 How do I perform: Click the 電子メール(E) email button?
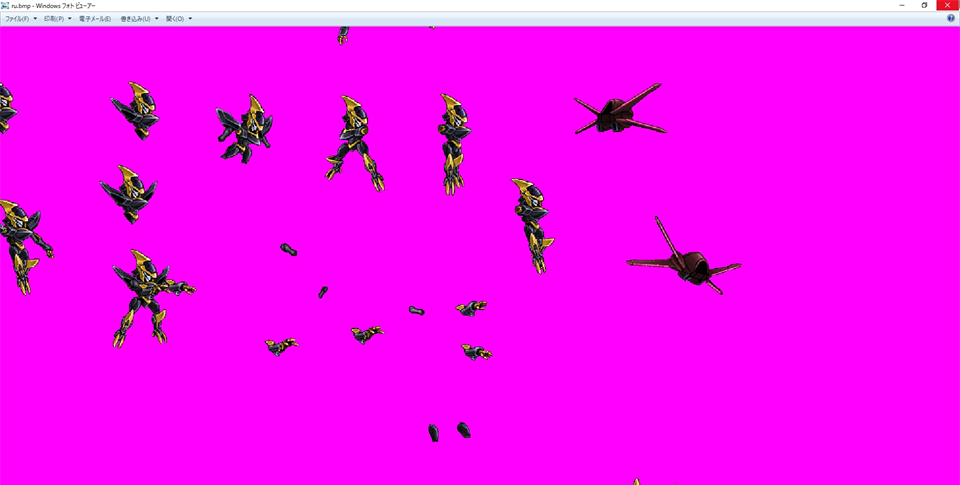(95, 19)
